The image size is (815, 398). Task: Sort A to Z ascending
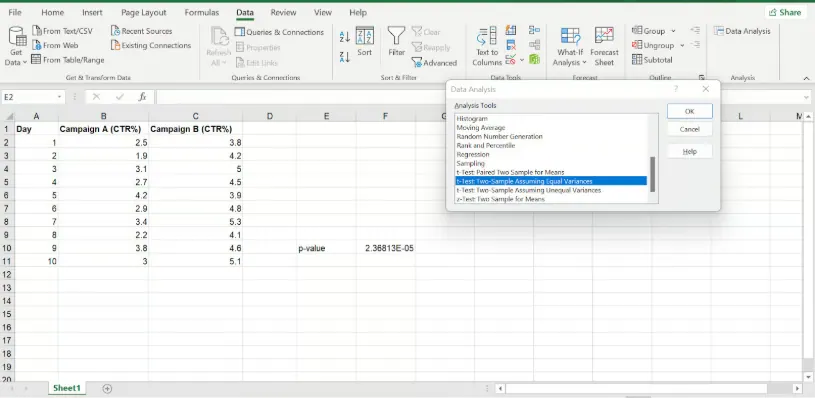(345, 37)
